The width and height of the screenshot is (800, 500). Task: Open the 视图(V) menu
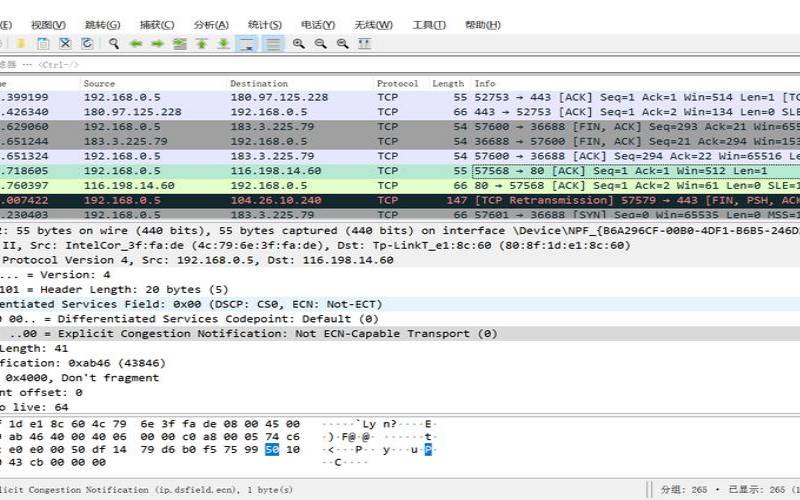[x=48, y=24]
